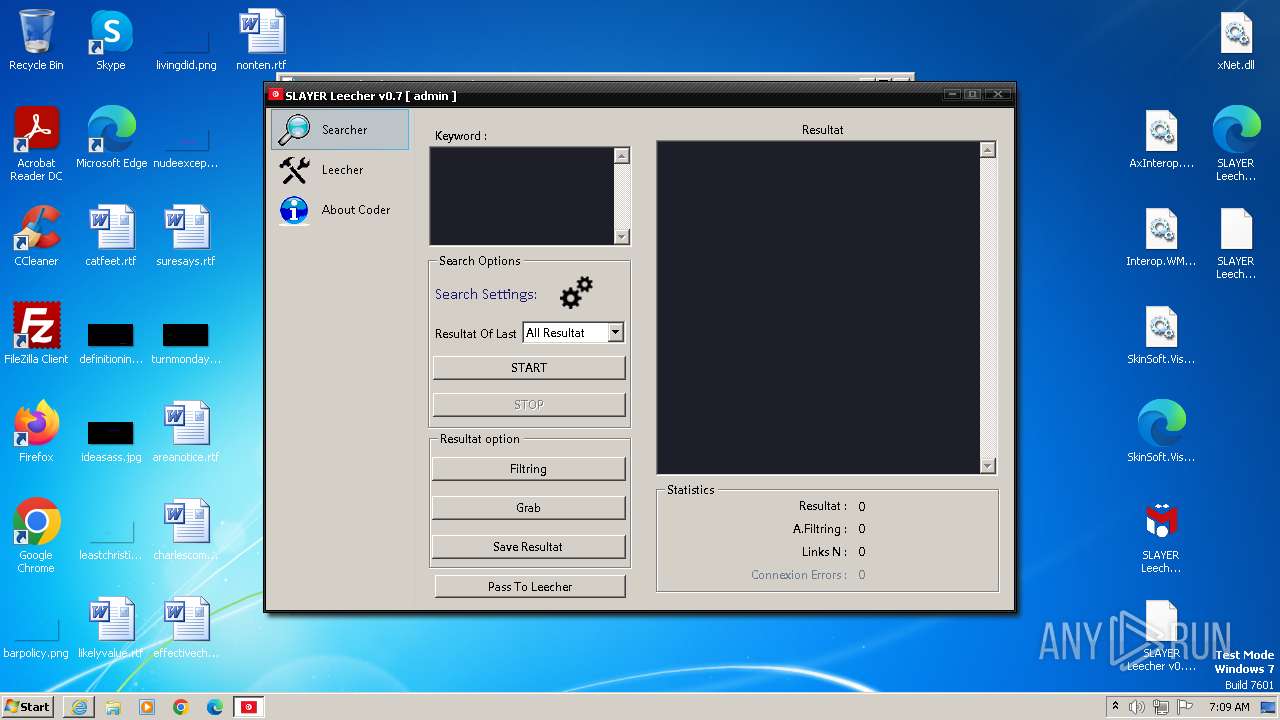Click the magnifier Searcher icon
This screenshot has height=720, width=1280.
pos(295,130)
